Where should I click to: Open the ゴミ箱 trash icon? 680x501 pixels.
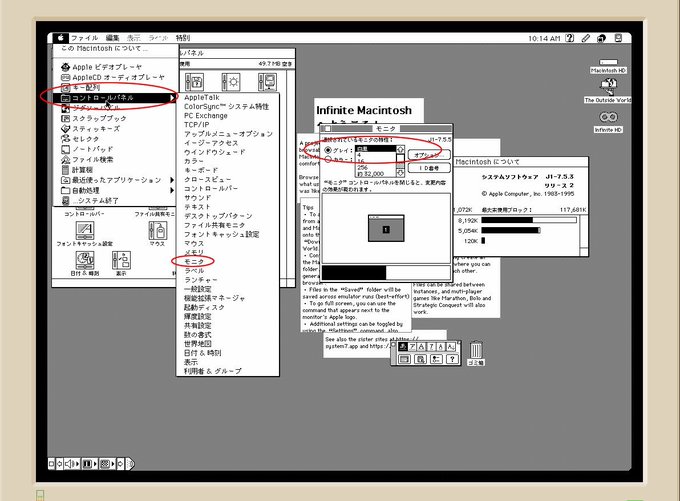[476, 353]
